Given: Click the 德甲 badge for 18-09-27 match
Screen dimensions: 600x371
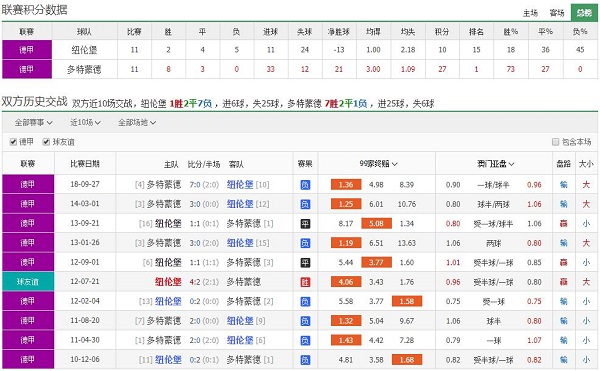Looking at the screenshot, I should pos(28,185).
